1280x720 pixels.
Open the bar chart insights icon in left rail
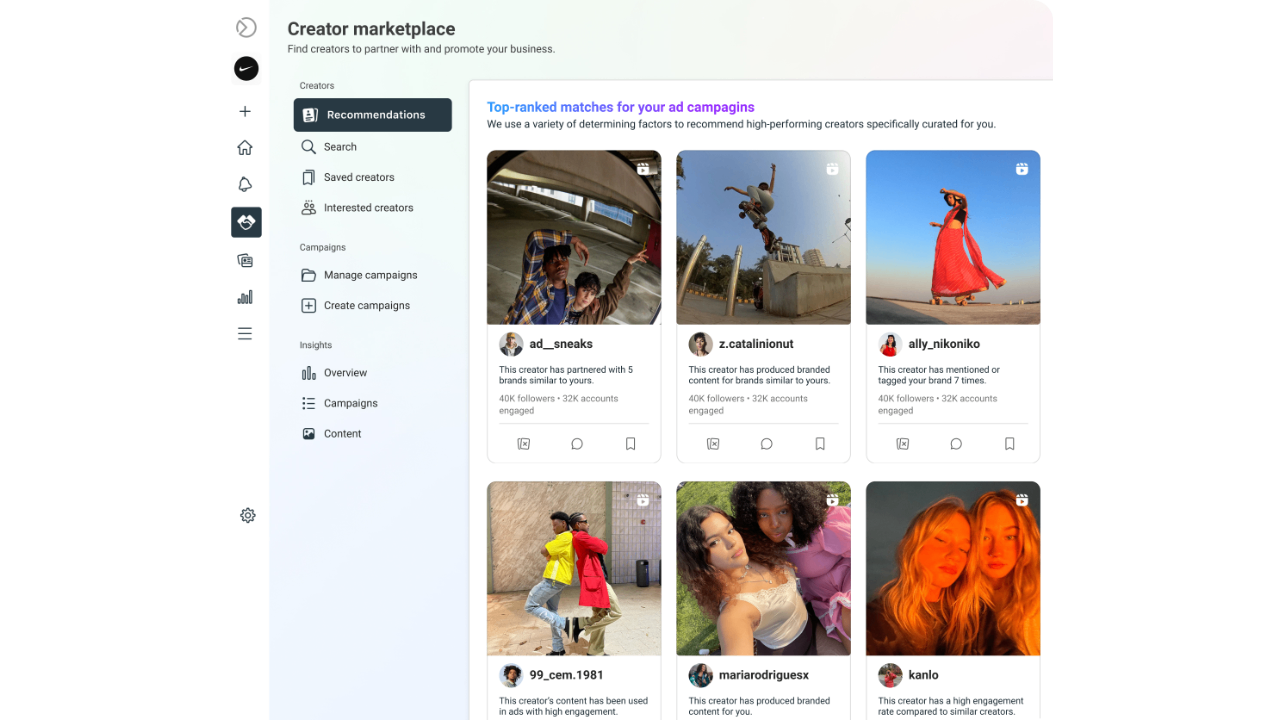(x=245, y=297)
